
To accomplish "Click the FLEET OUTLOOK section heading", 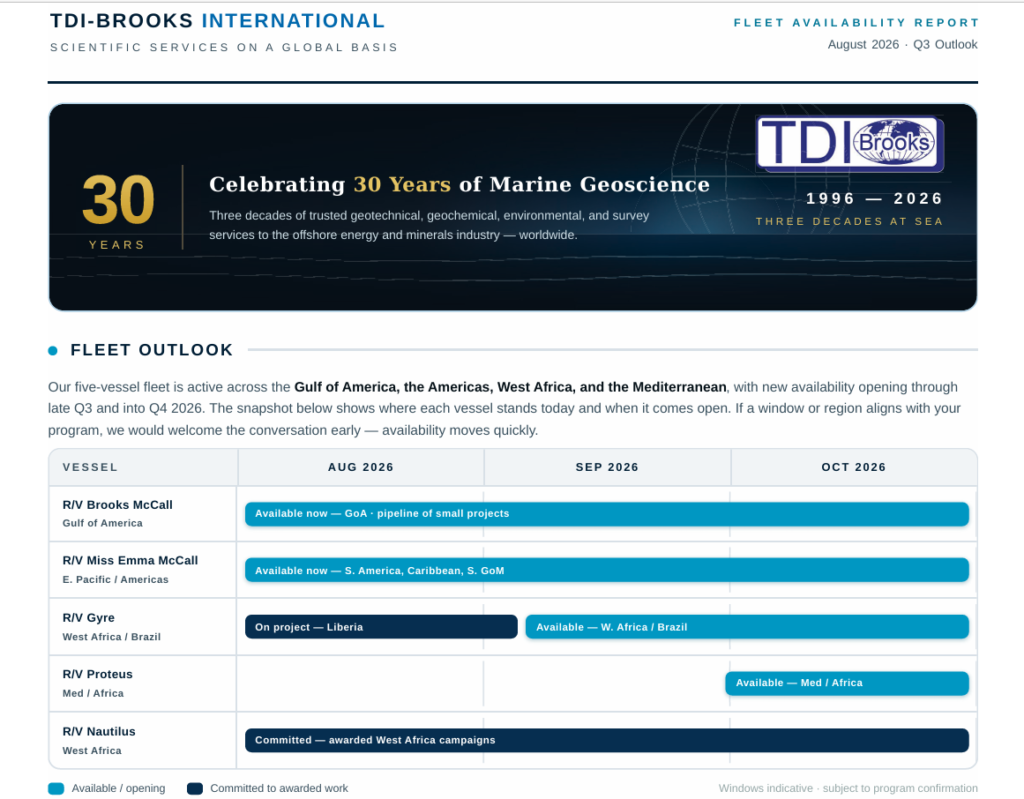I will (152, 350).
